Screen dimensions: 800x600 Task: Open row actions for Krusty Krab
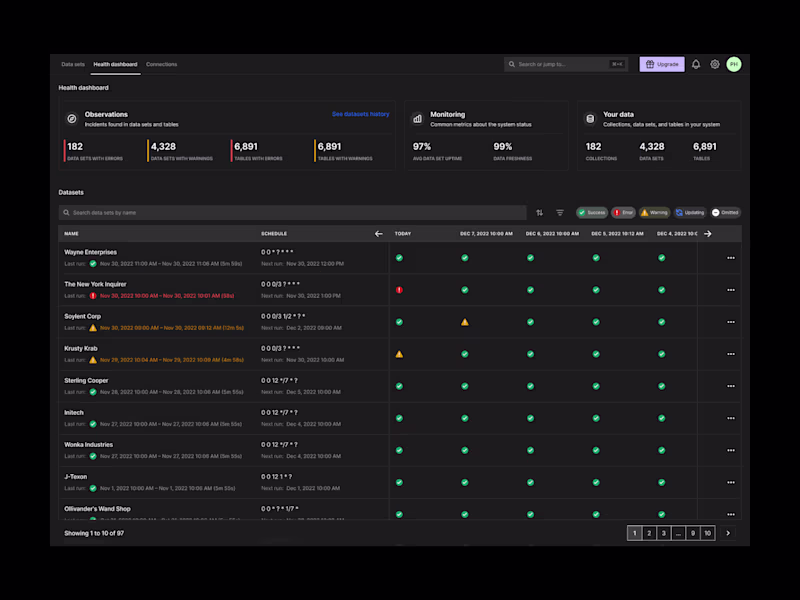click(x=731, y=354)
